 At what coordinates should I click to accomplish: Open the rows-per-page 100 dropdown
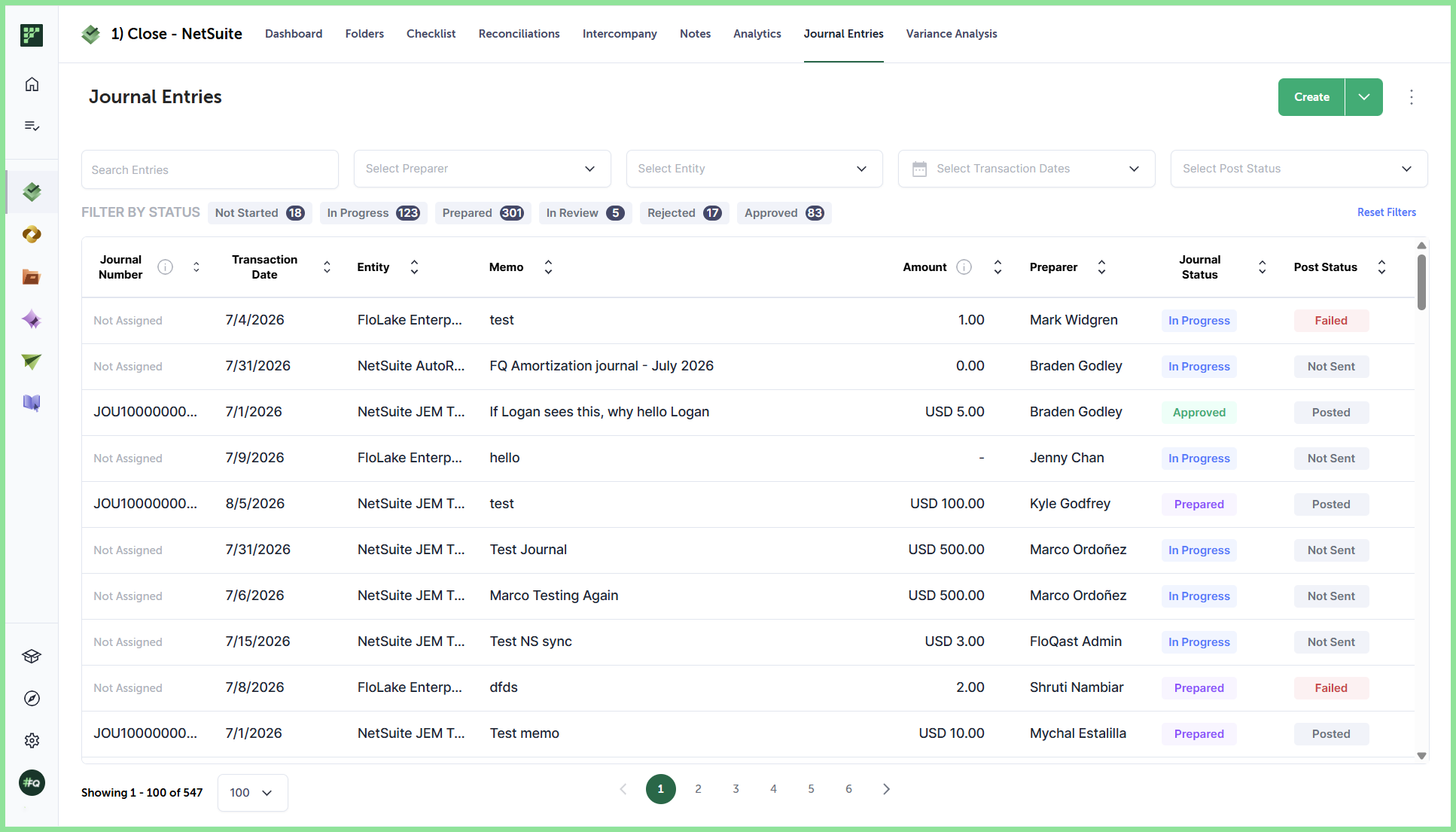(252, 793)
